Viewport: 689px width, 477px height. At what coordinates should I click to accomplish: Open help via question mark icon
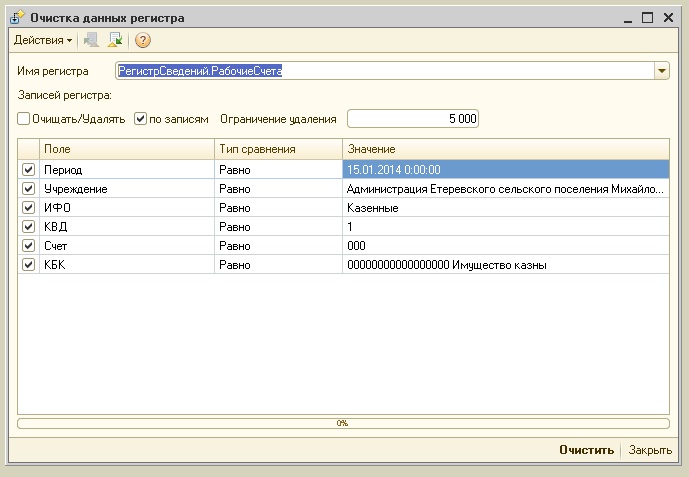point(143,40)
